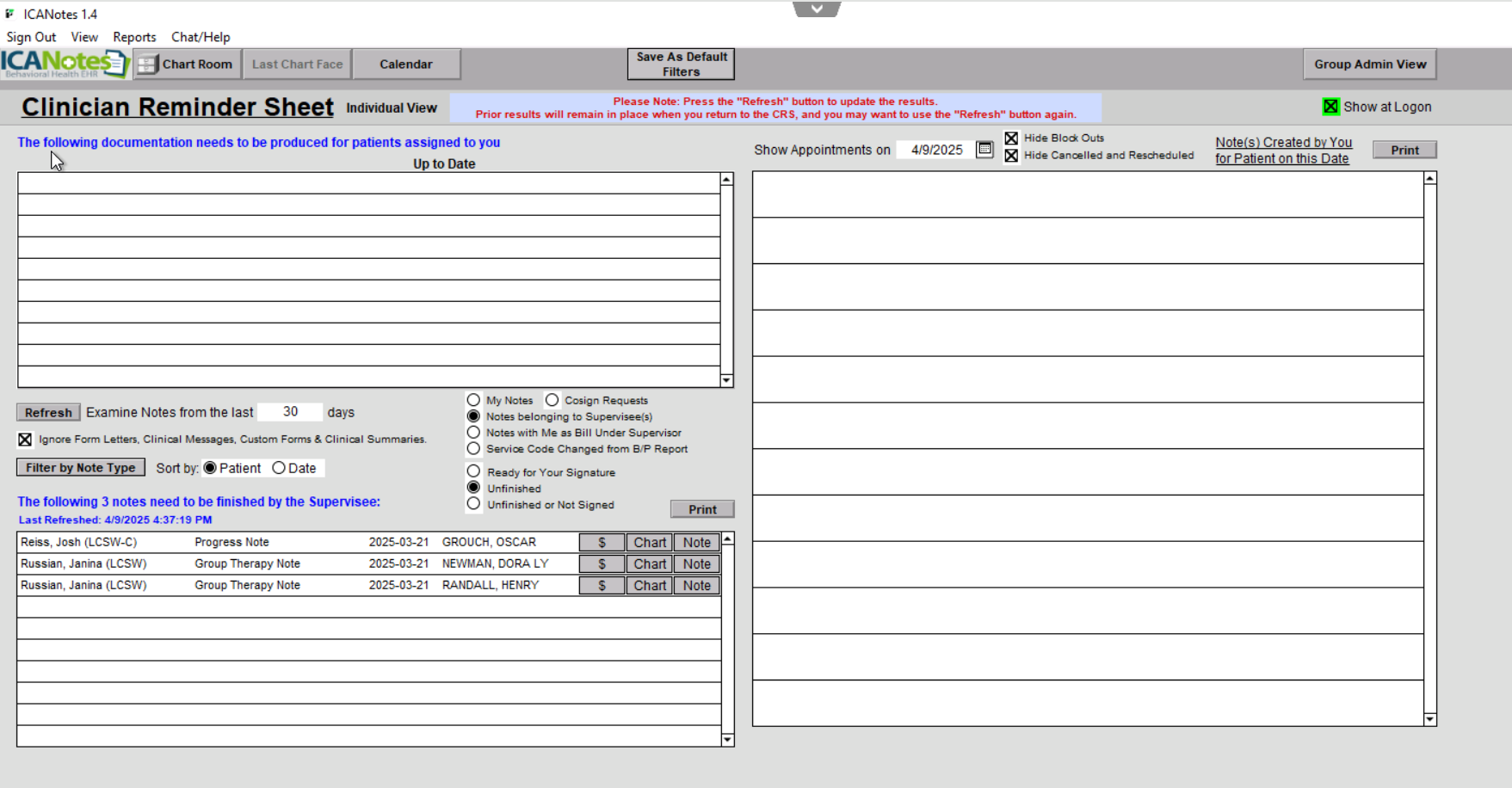Click the $ button for GROUCH, OSCAR
The height and width of the screenshot is (788, 1512).
(x=602, y=543)
